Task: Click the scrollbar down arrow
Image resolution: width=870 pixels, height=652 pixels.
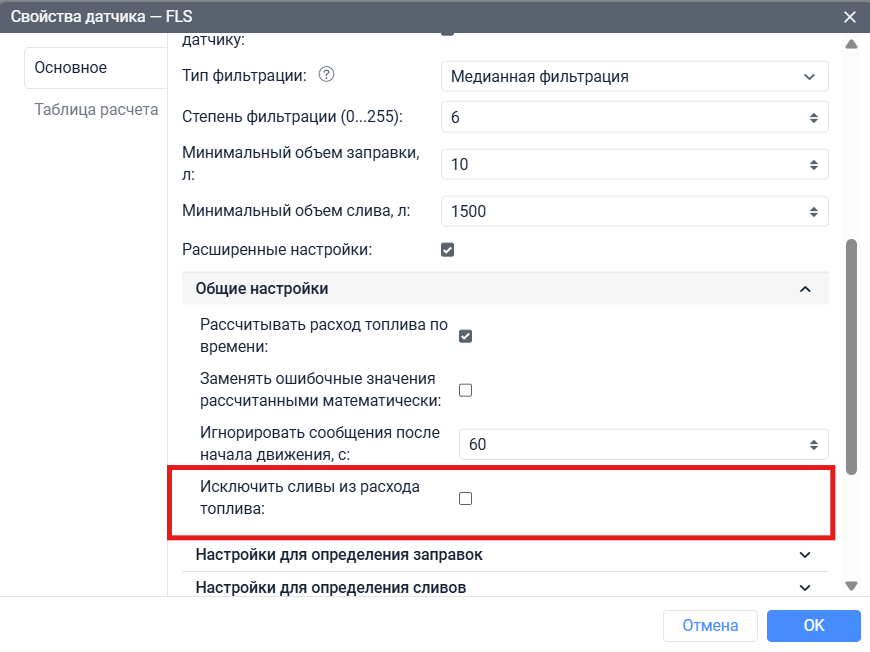Action: 851,586
